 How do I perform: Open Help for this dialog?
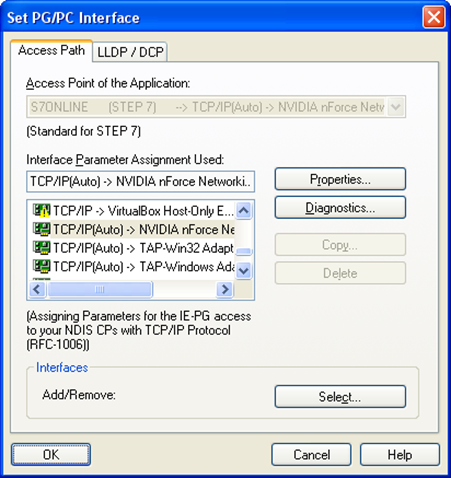(400, 455)
